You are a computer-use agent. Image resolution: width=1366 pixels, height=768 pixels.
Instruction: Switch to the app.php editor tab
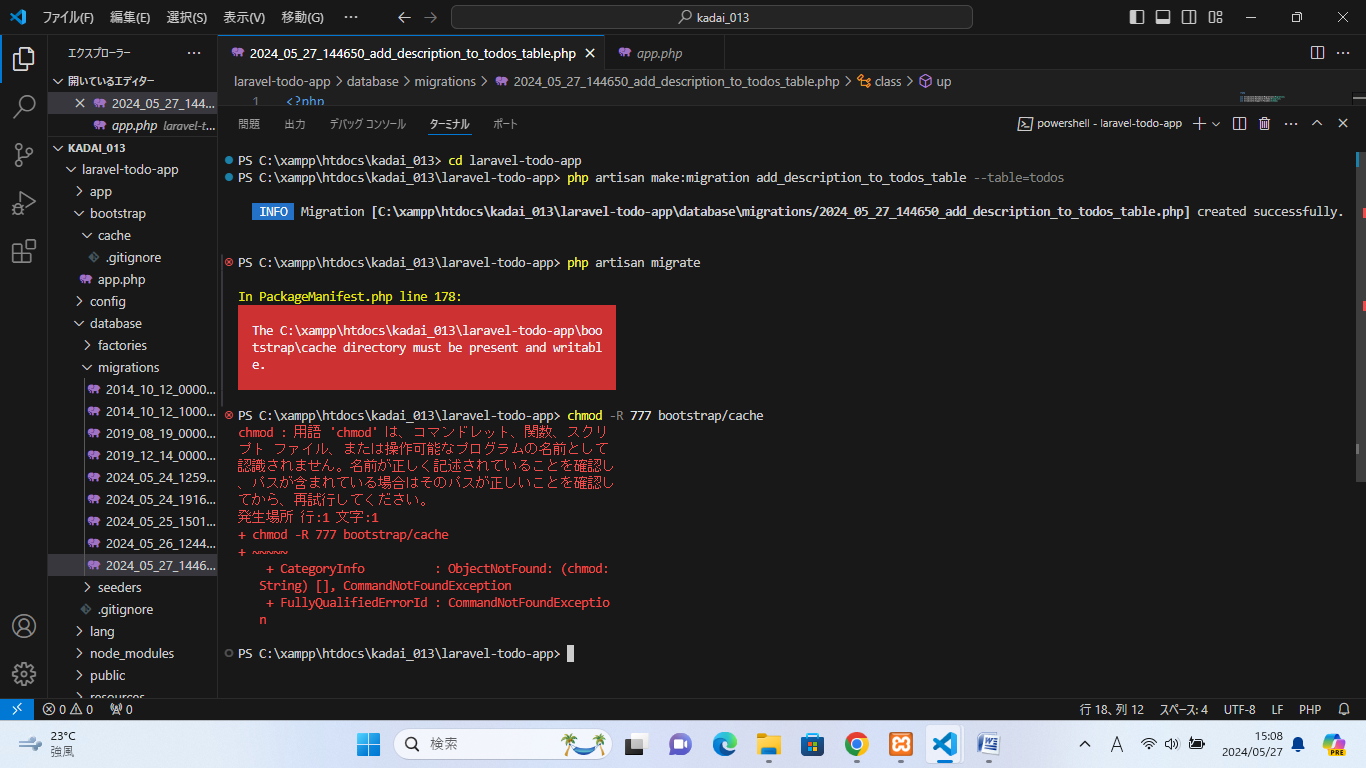coord(664,52)
